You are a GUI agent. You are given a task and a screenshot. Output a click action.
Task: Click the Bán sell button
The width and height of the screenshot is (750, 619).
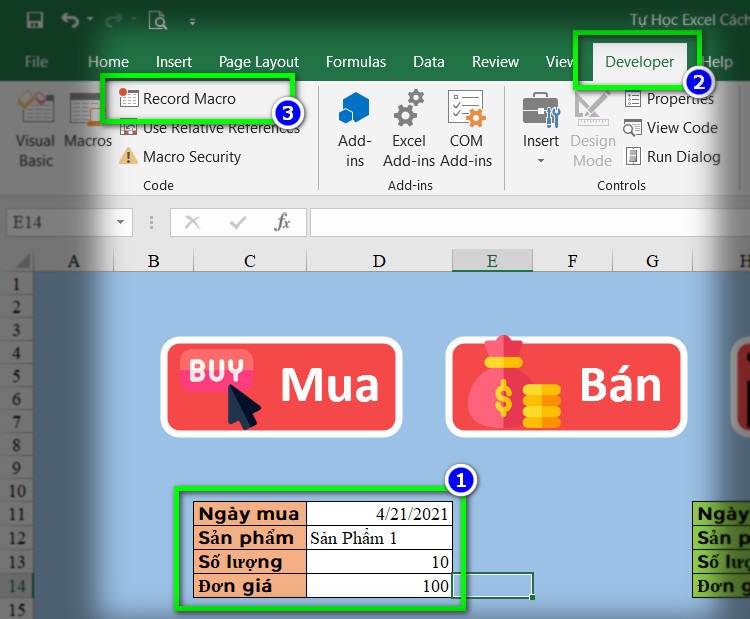[566, 387]
